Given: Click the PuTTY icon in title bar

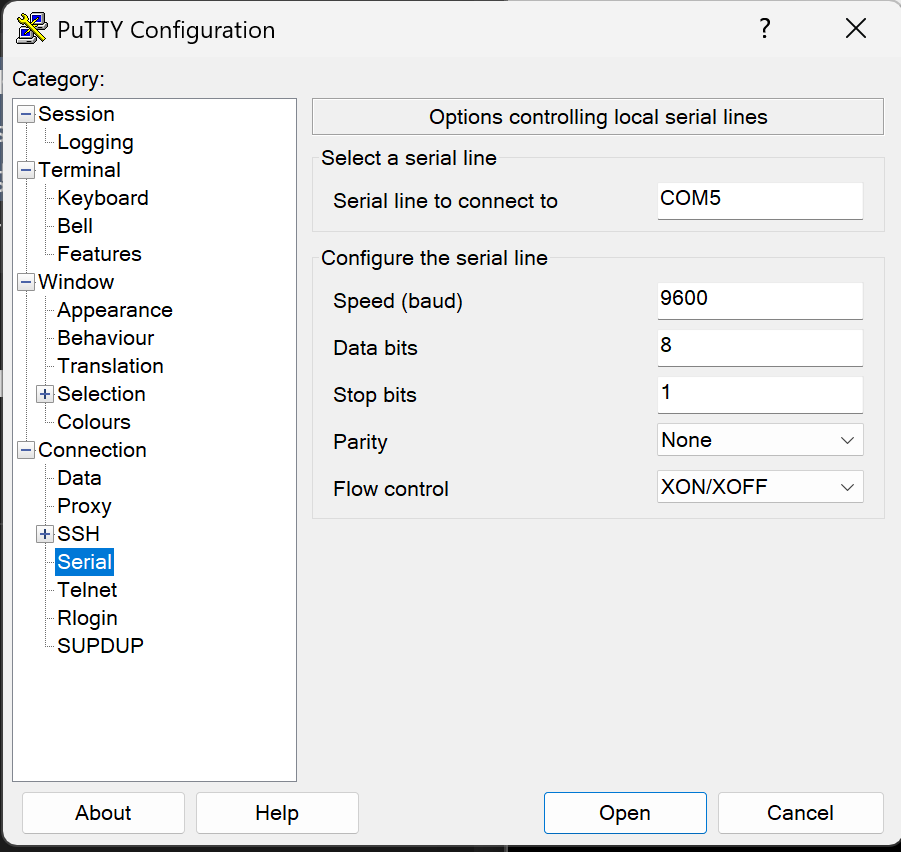Looking at the screenshot, I should [31, 29].
